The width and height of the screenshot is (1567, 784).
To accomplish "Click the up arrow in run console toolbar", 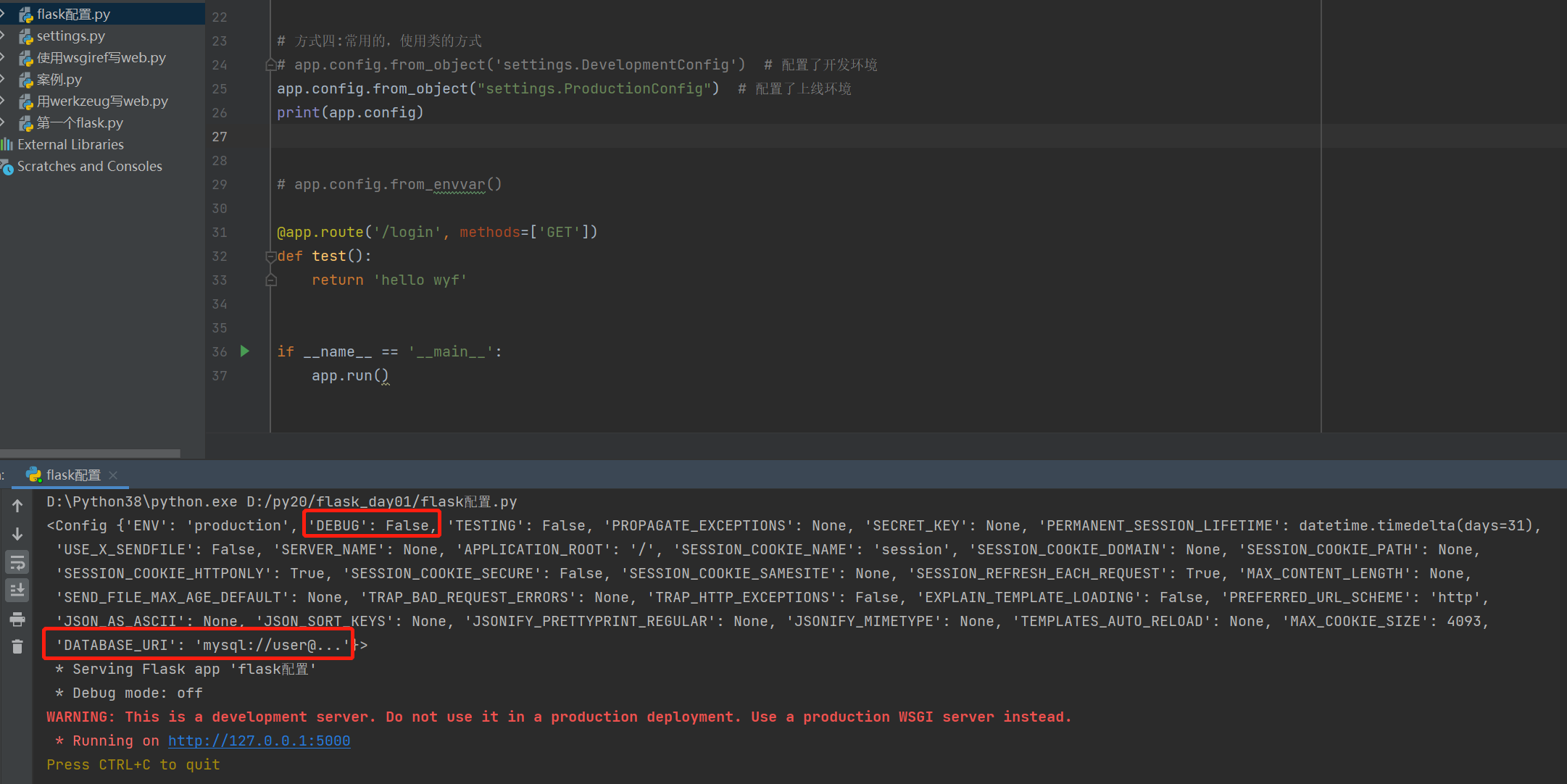I will click(17, 506).
